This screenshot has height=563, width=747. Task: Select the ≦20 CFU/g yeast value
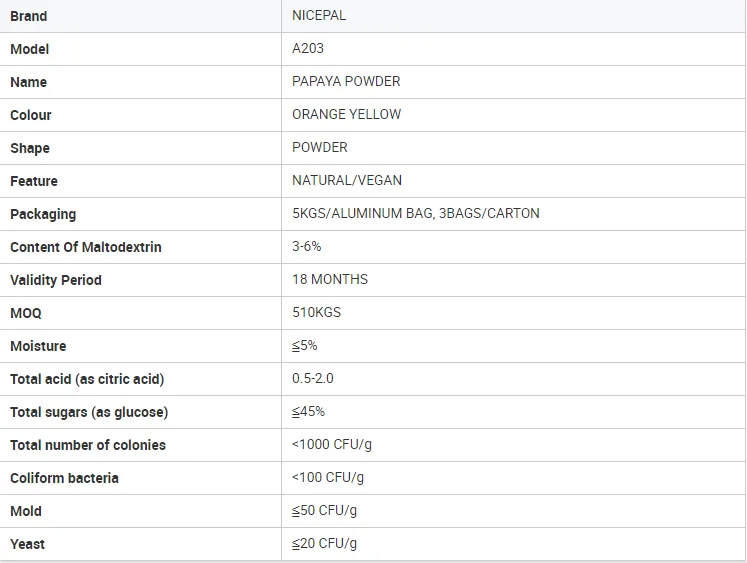324,543
